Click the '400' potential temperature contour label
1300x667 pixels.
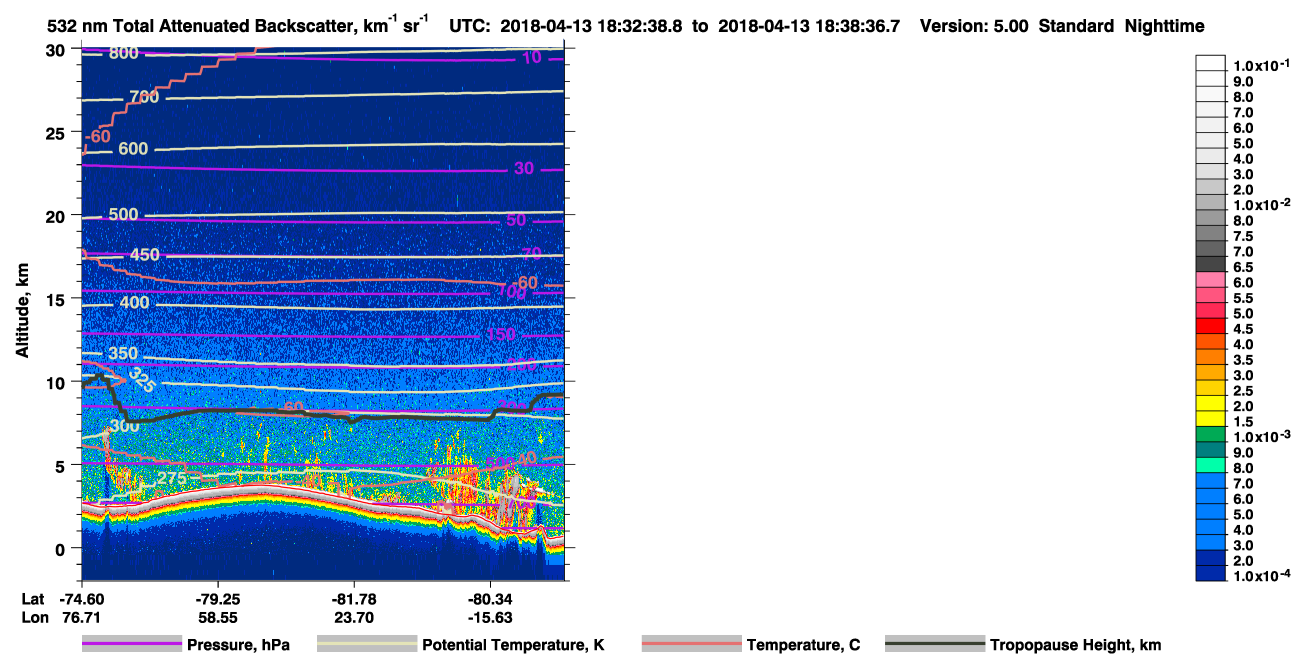point(133,303)
